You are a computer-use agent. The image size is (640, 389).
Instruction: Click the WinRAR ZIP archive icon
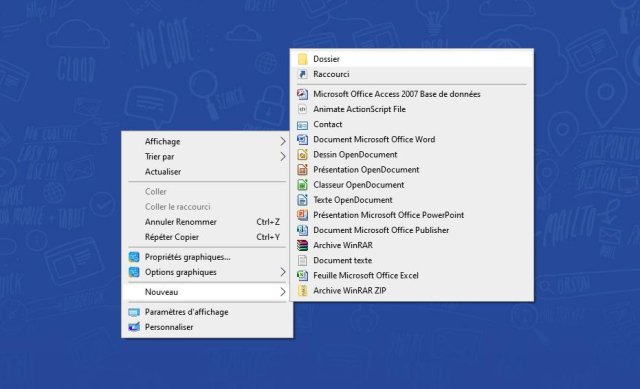click(302, 291)
